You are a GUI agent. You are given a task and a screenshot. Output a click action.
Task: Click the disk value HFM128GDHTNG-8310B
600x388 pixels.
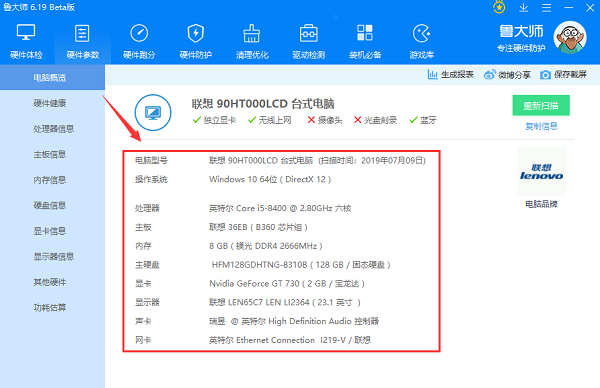pos(301,265)
